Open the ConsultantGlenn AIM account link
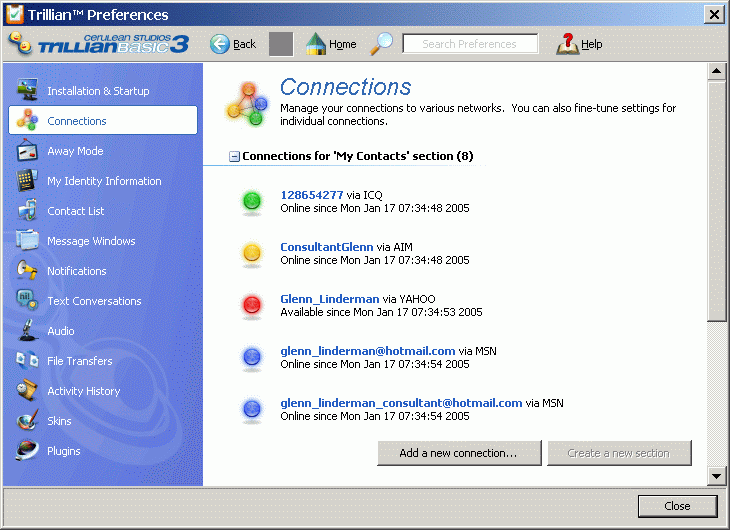730x530 pixels. tap(327, 247)
